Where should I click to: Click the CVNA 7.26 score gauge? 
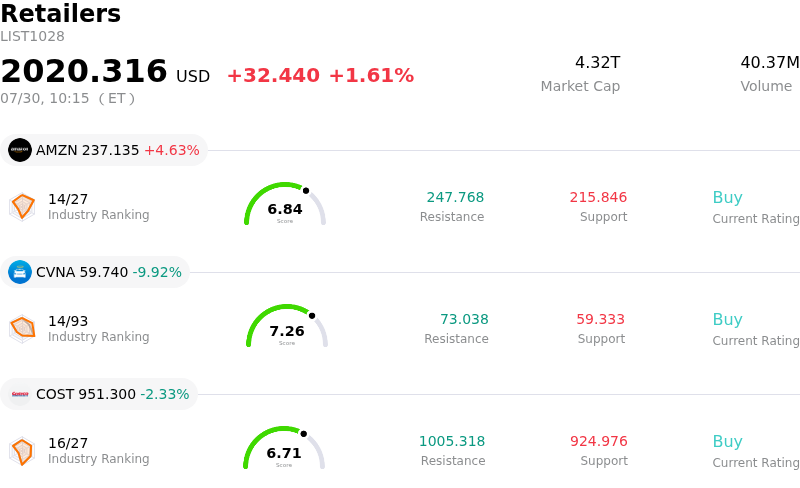pyautogui.click(x=287, y=326)
